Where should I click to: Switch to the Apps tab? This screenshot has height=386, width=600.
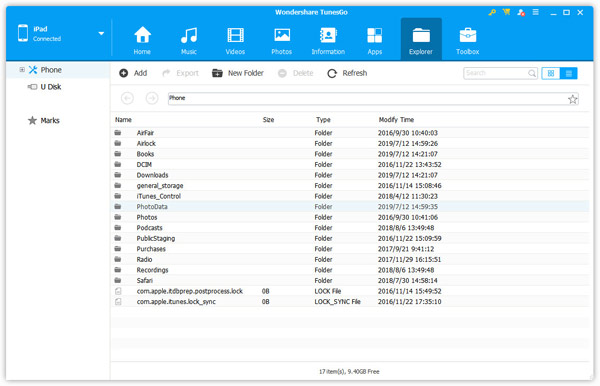click(x=375, y=40)
